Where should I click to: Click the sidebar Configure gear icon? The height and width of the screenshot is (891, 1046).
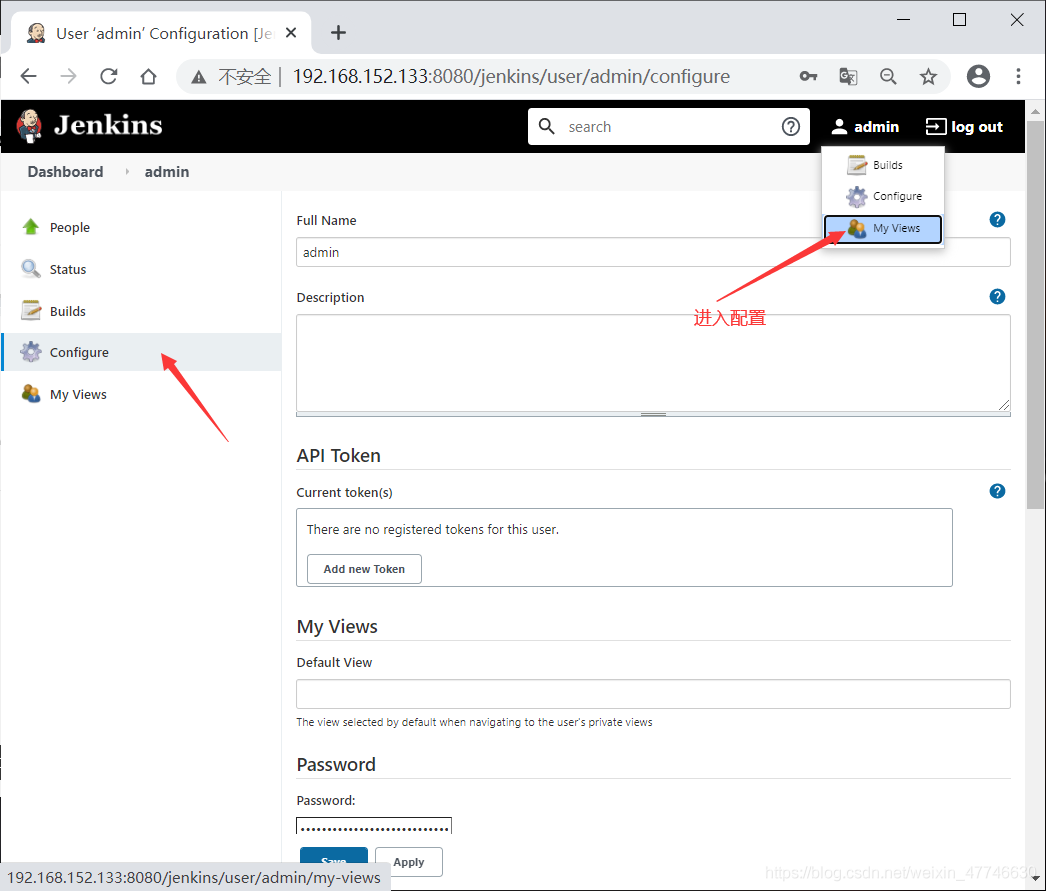click(x=31, y=351)
